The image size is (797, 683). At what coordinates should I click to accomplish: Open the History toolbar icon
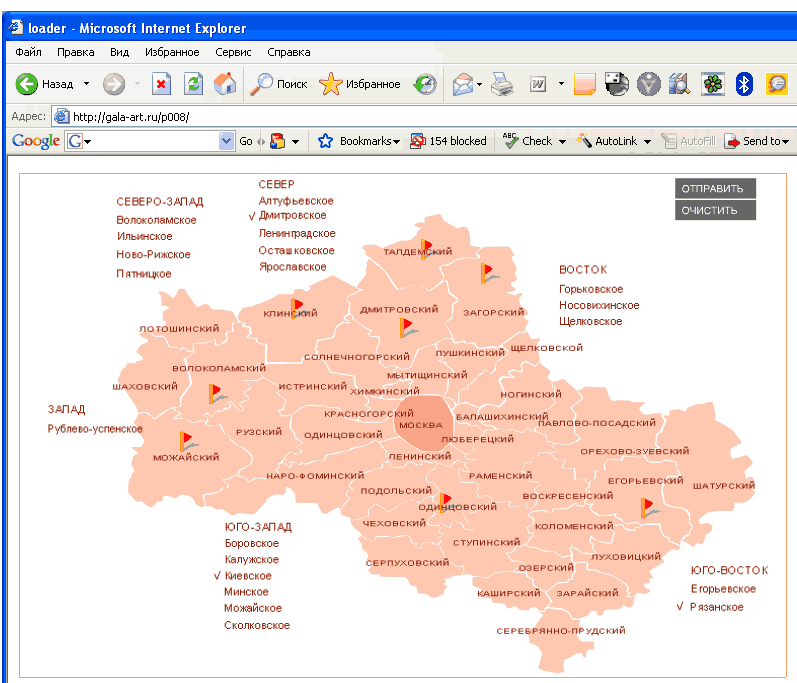(426, 85)
